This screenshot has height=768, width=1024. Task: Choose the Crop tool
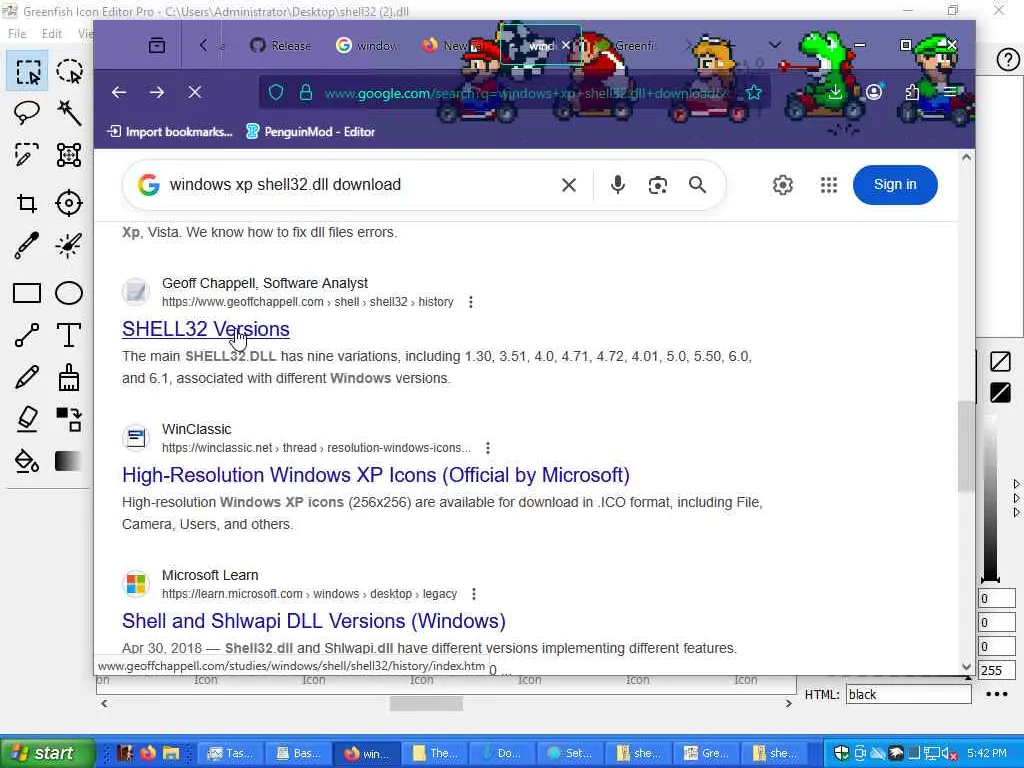click(27, 203)
